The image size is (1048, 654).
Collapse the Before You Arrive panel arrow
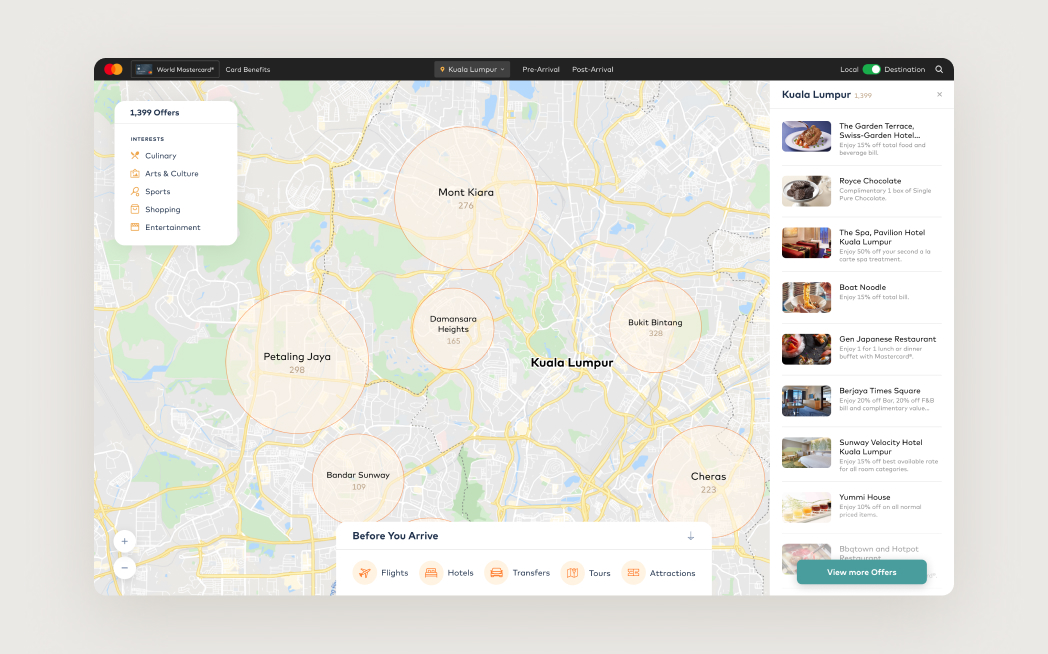(x=690, y=536)
